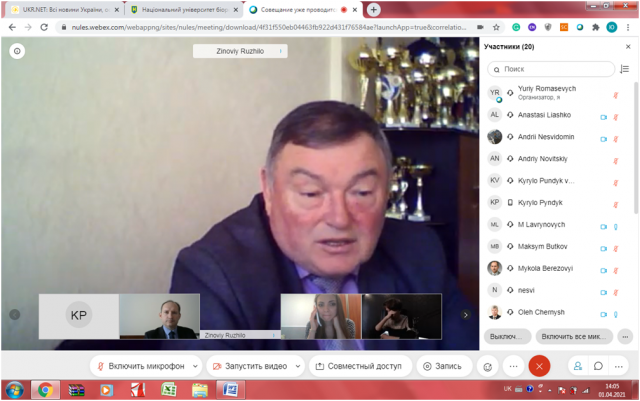The height and width of the screenshot is (401, 640).
Task: Click Включить микрофон button
Action: coord(141,366)
